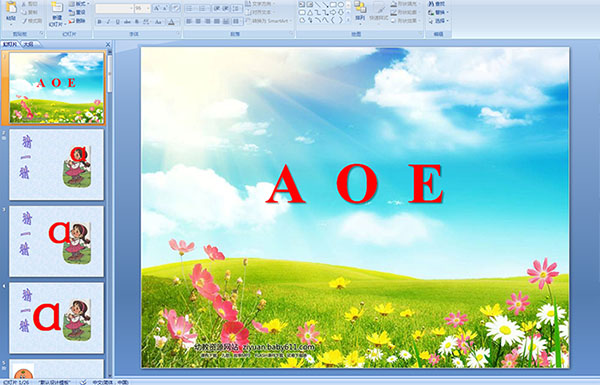Viewport: 600px width, 385px height.
Task: Pick the Rectangle shape from the shapes gallery
Action: [333, 4]
